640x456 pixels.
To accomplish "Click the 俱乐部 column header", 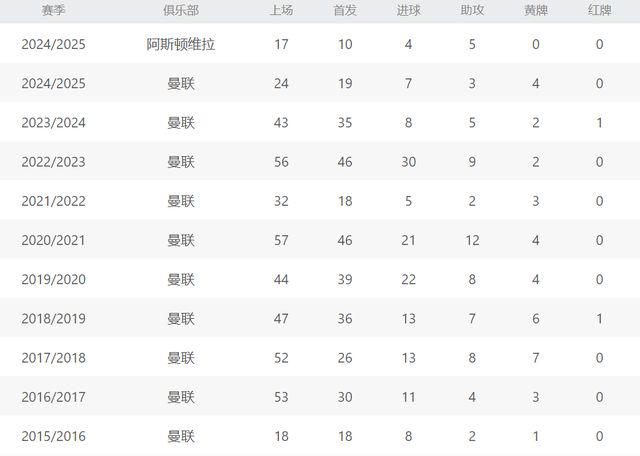I will tap(181, 10).
